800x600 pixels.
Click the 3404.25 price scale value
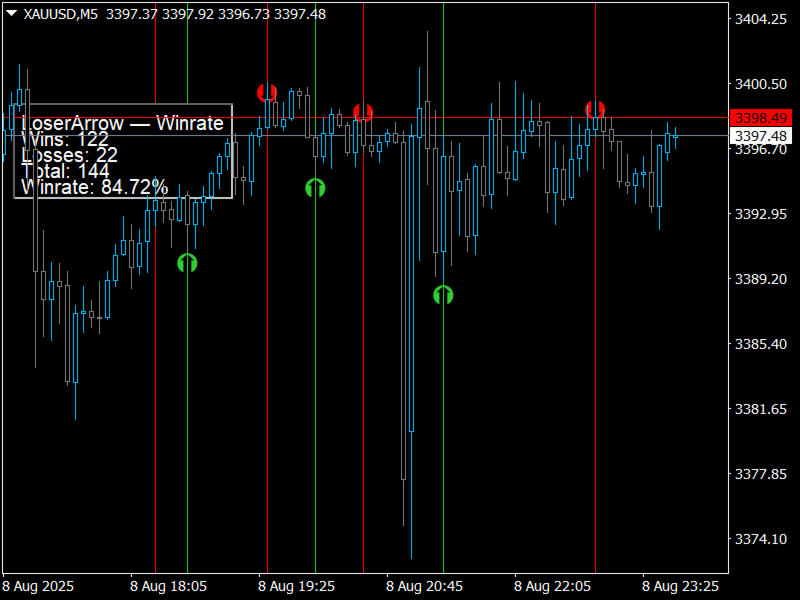(x=760, y=19)
